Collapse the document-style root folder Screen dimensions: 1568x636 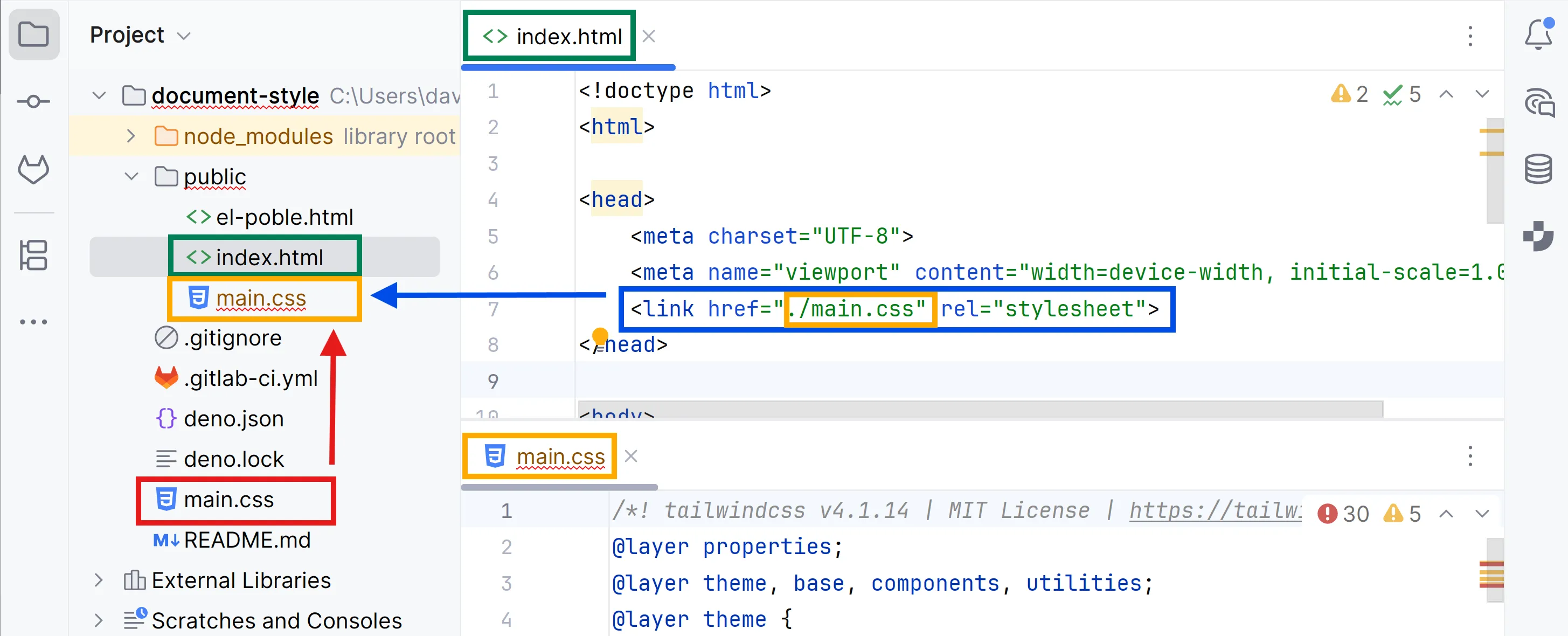point(99,95)
